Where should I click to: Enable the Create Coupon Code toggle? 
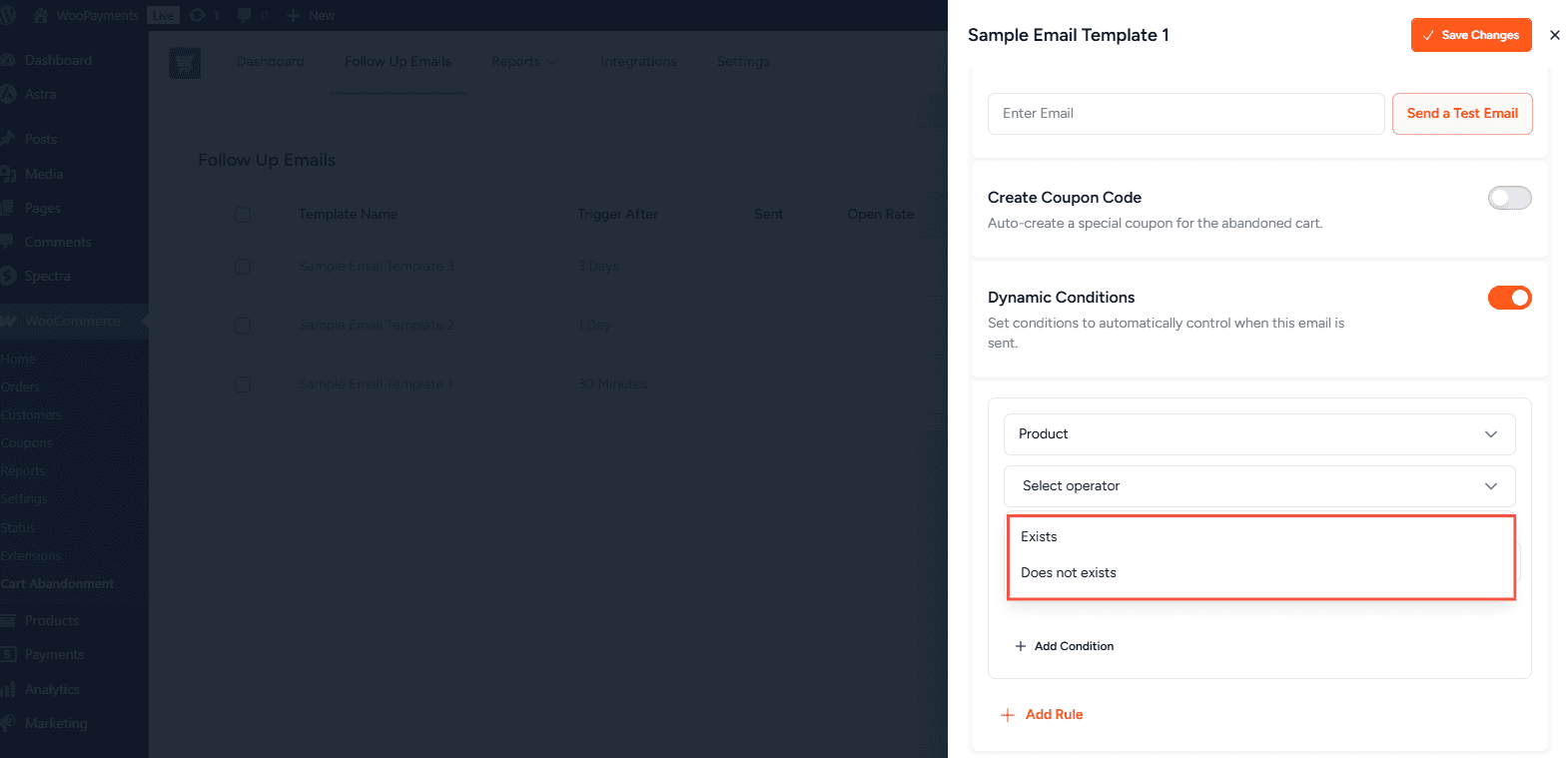coord(1508,198)
